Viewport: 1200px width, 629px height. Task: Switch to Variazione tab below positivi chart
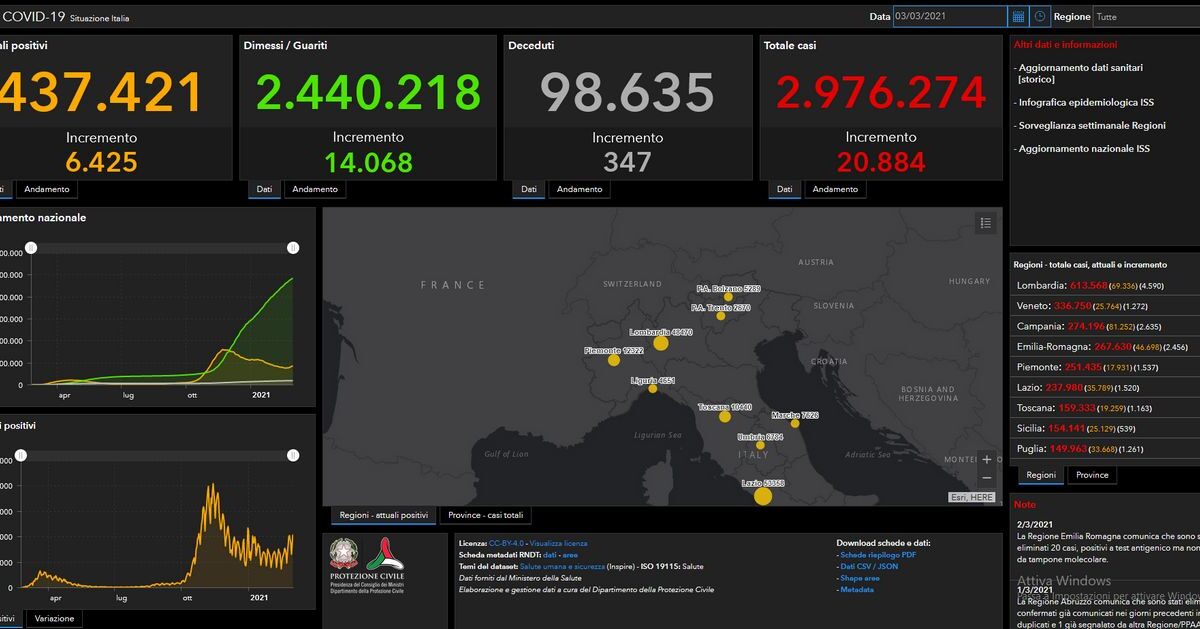click(54, 619)
